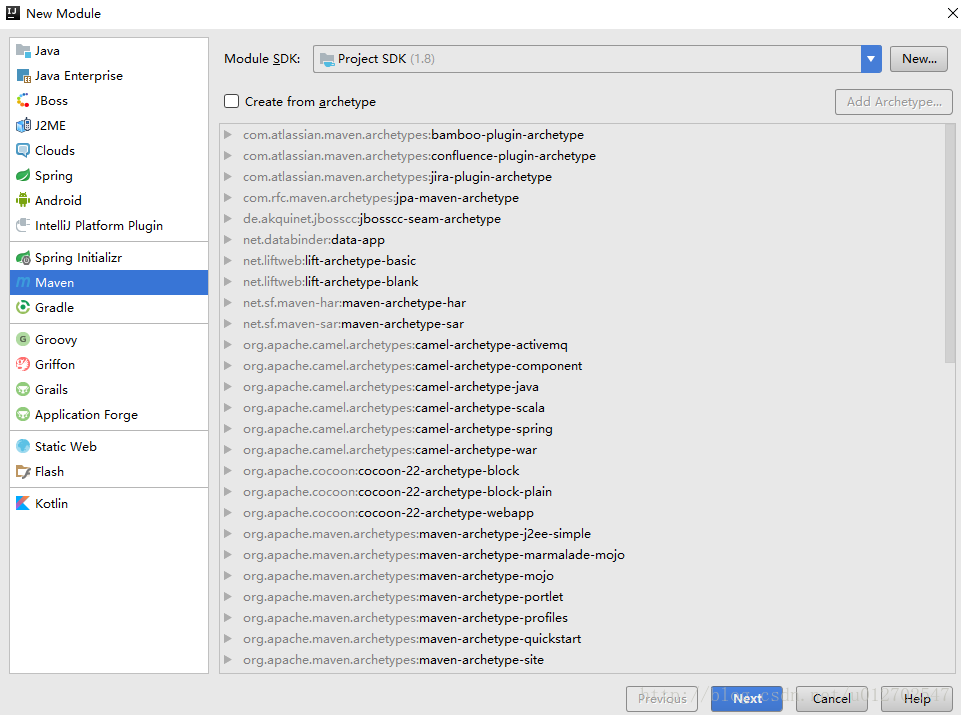Select the JBoss module icon
The image size is (961, 715).
point(23,101)
